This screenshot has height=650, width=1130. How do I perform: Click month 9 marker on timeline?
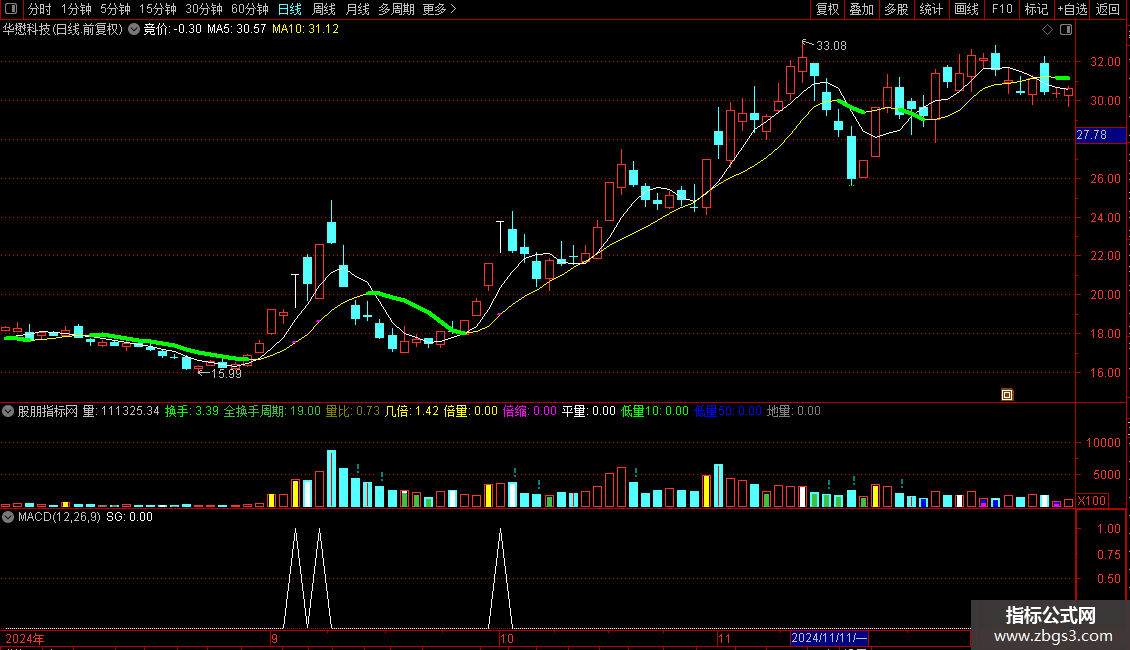275,639
